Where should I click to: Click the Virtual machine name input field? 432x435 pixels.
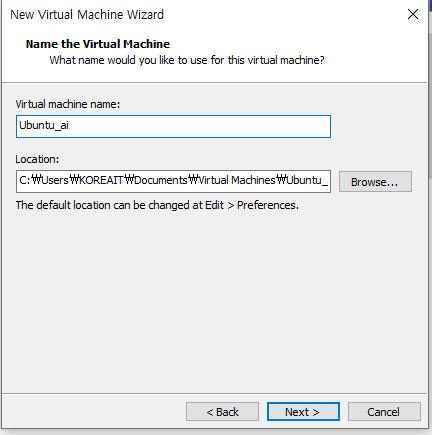[173, 126]
